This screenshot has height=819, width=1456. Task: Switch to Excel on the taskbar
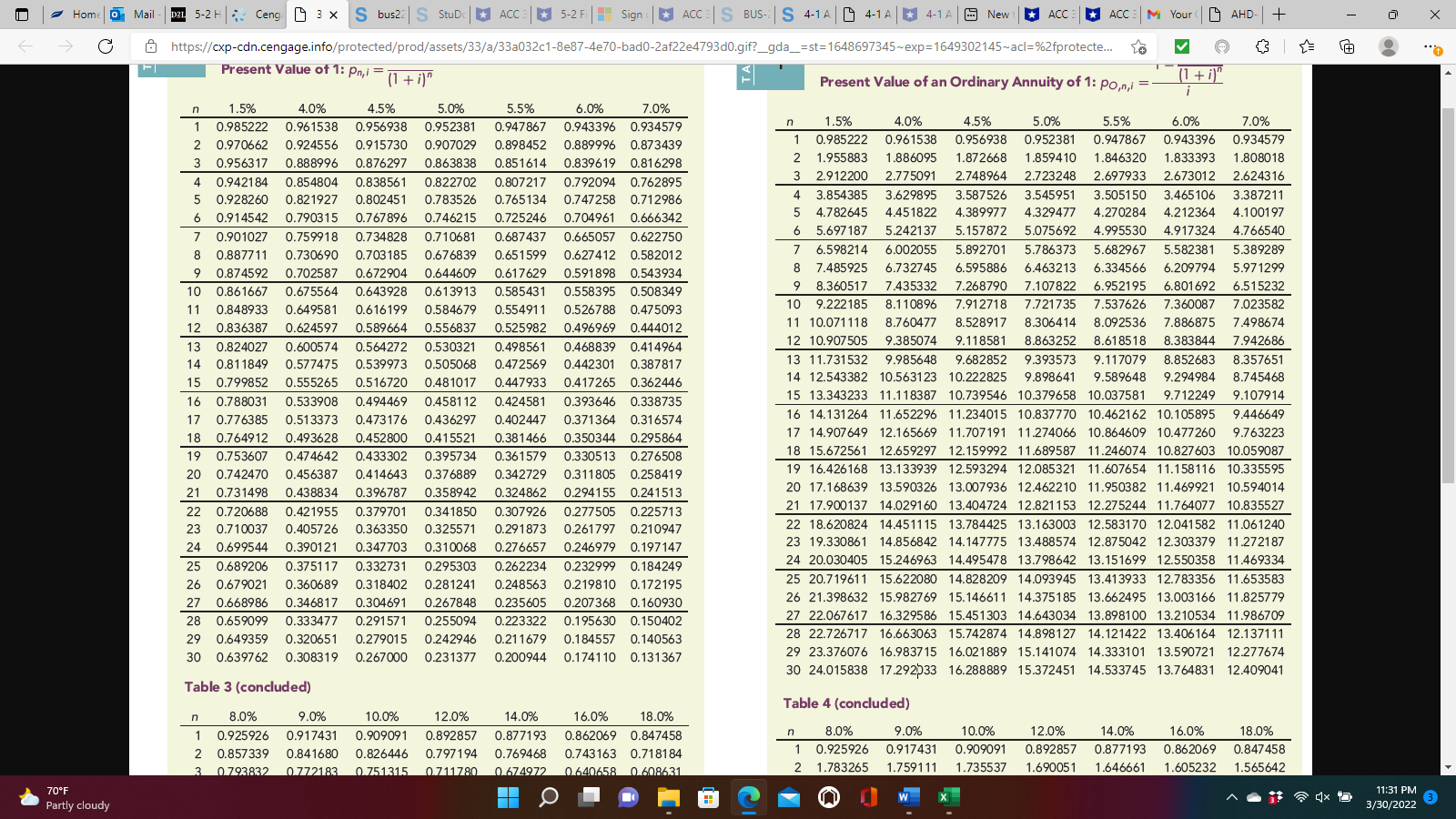(x=948, y=797)
